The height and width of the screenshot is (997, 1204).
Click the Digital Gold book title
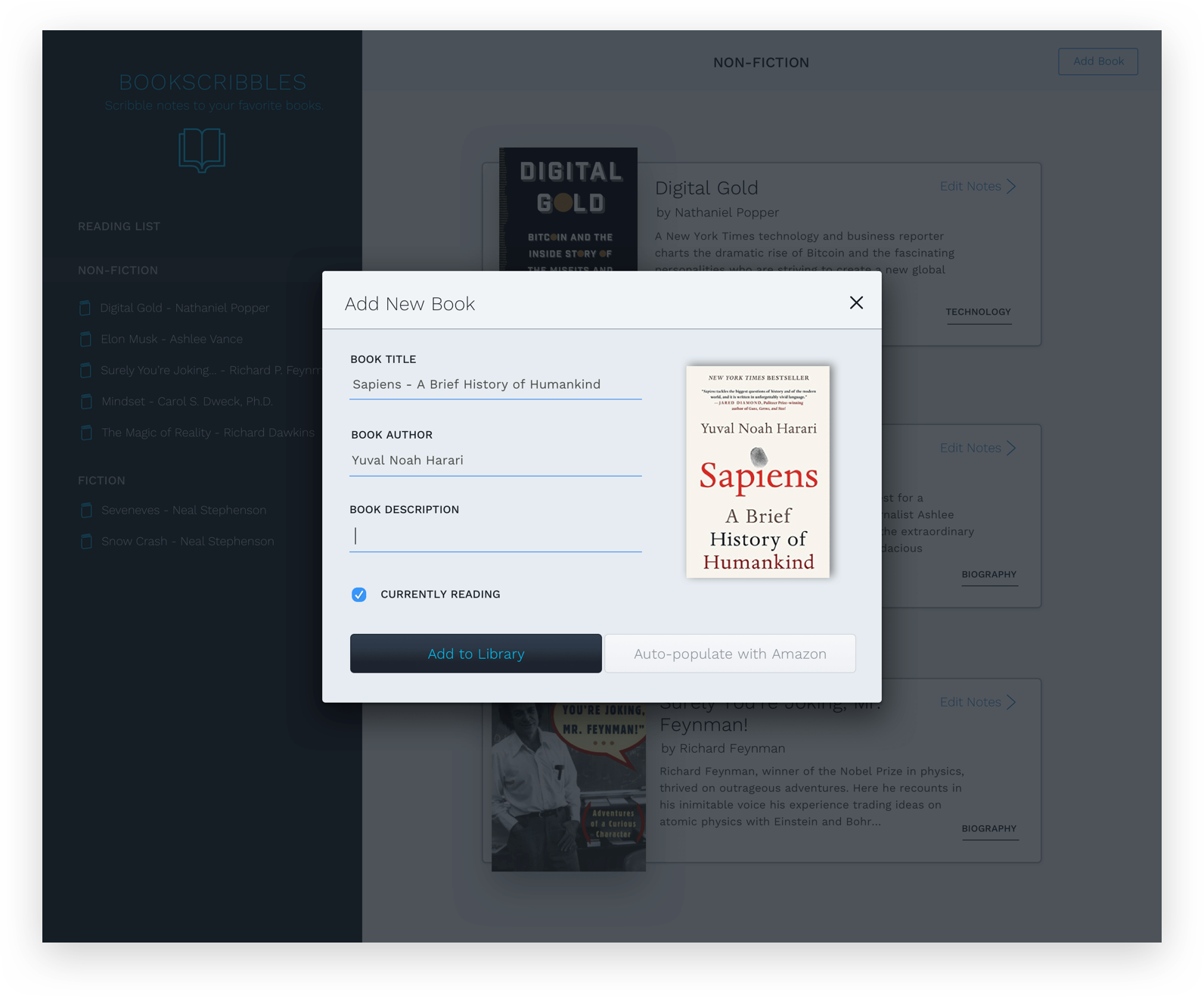point(706,188)
